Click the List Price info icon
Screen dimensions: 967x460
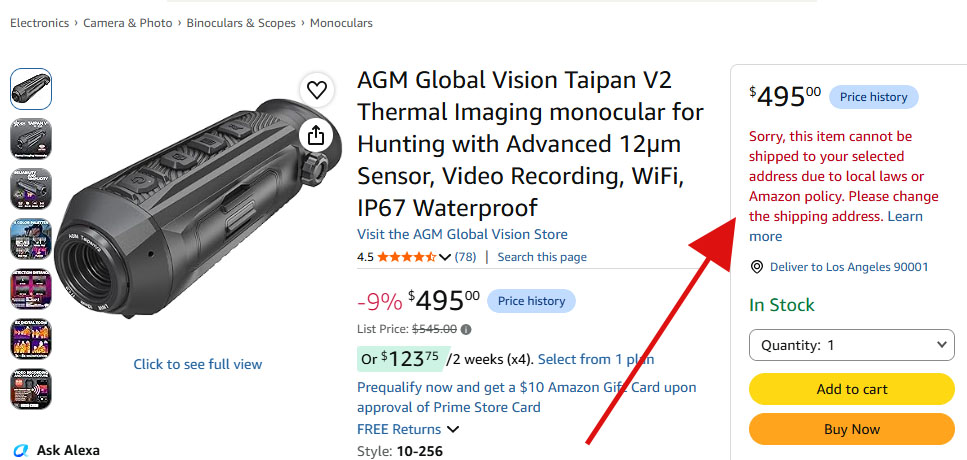[x=466, y=329]
